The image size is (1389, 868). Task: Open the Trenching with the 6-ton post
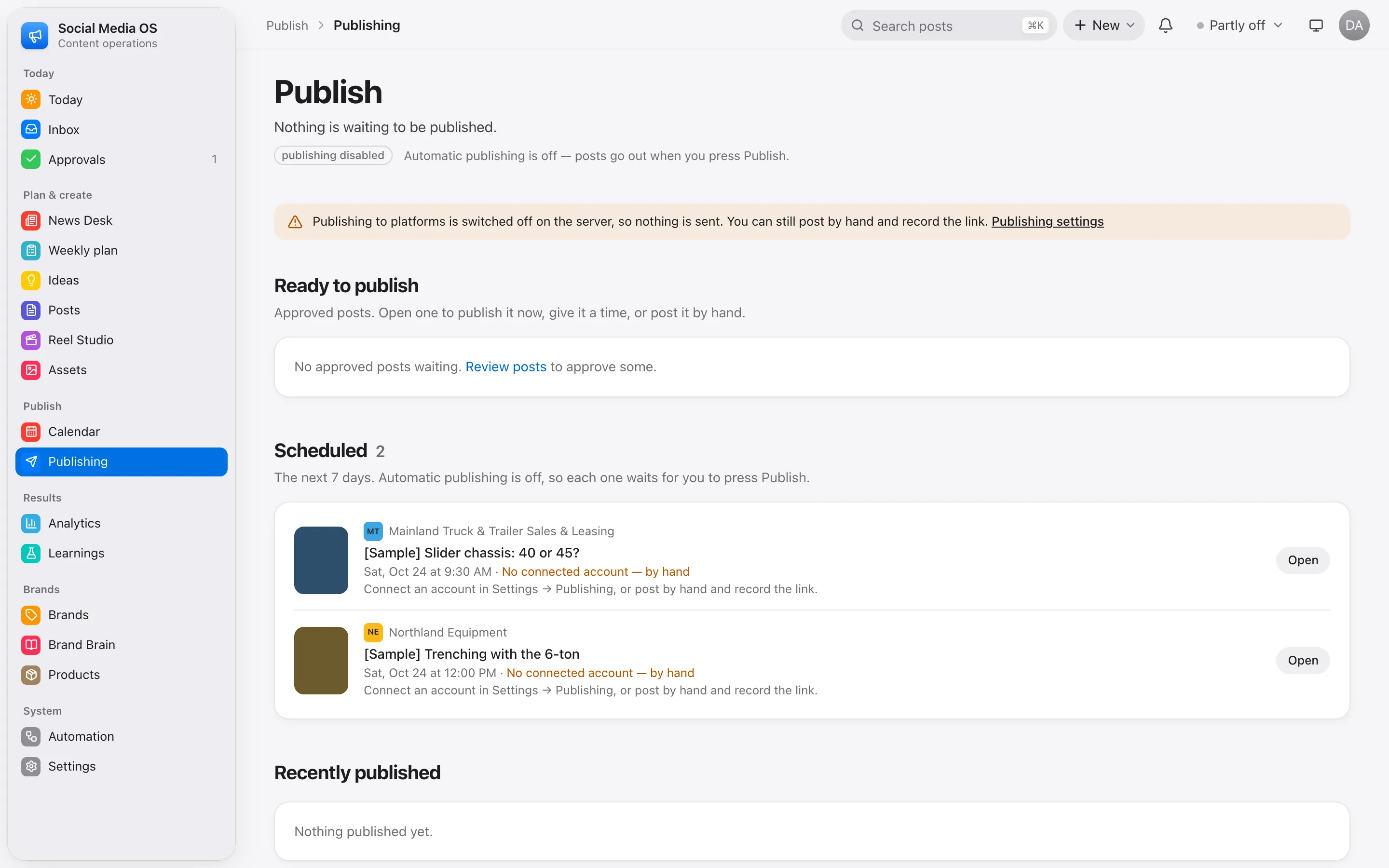1302,660
